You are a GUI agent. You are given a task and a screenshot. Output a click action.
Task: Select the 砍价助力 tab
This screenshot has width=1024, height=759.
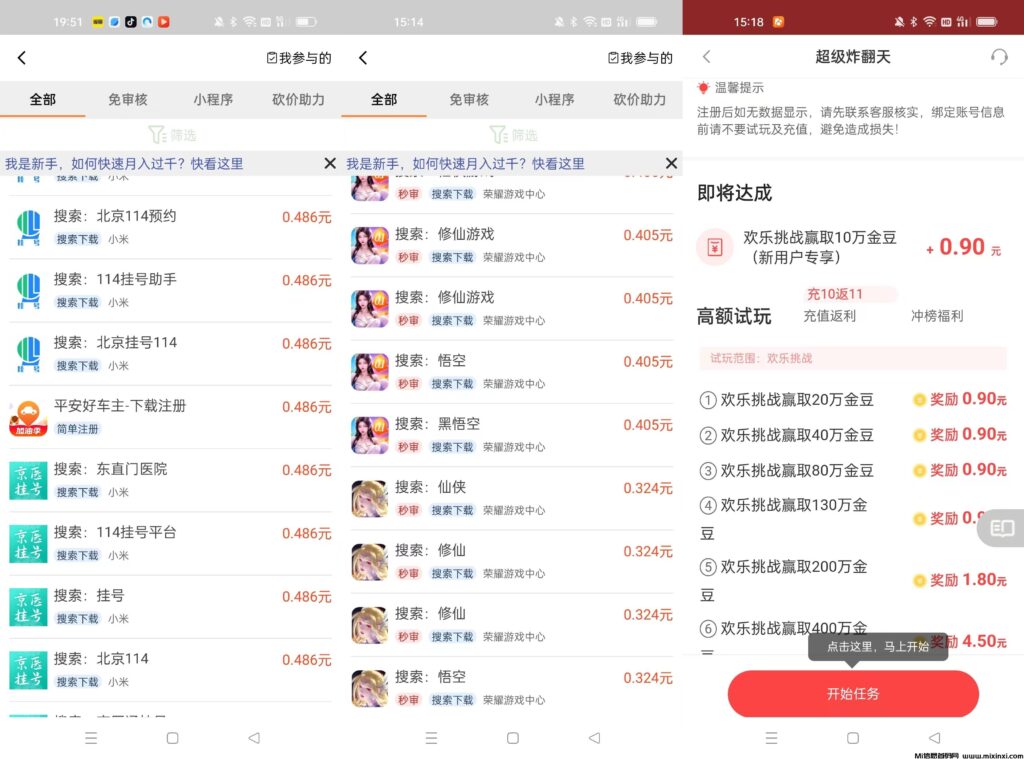297,99
